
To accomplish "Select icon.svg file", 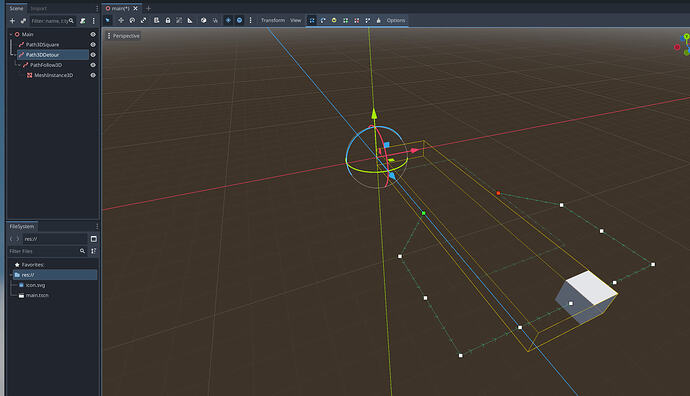I will (35, 285).
